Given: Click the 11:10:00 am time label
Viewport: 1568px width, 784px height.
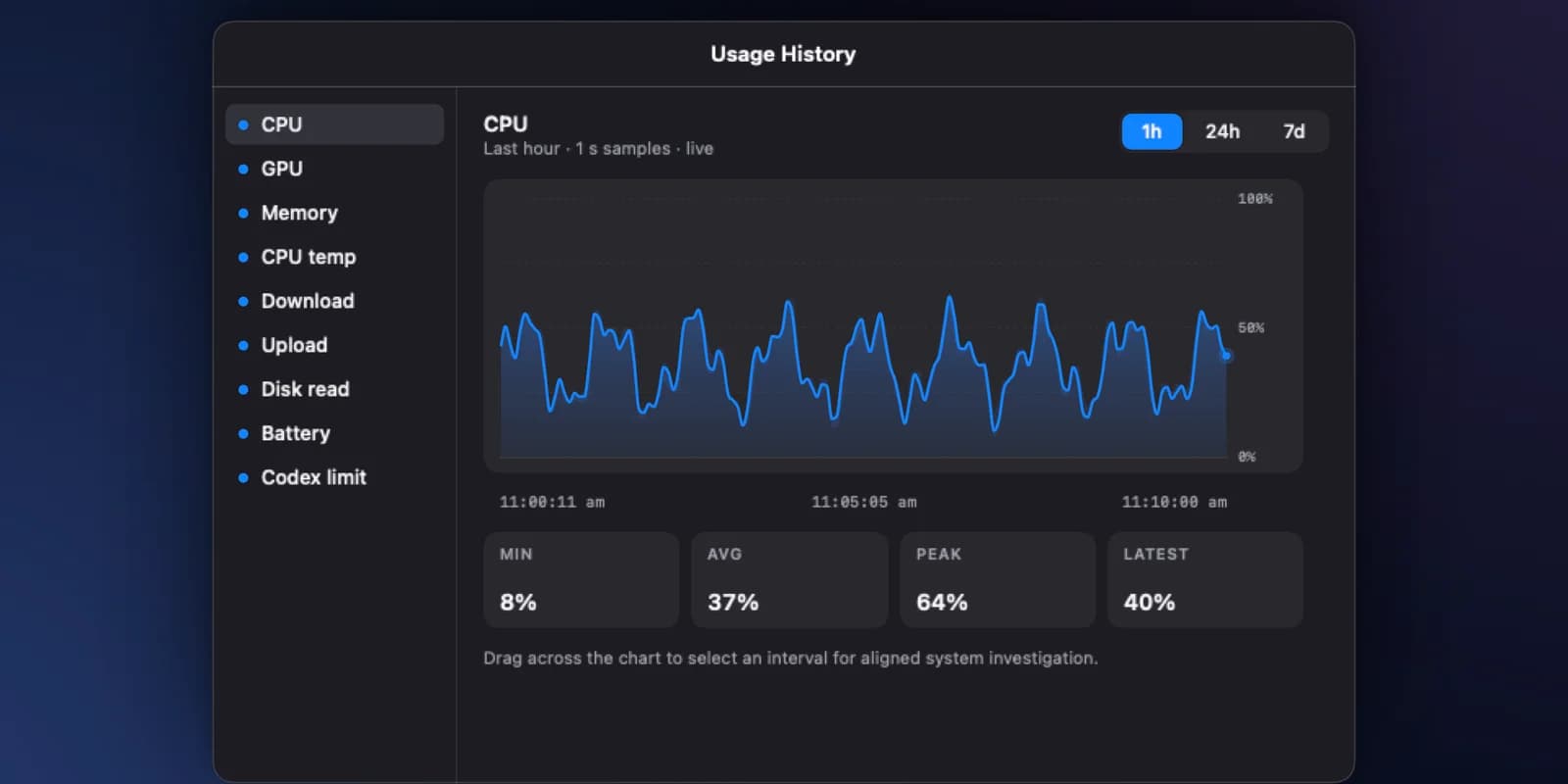Looking at the screenshot, I should tap(1174, 502).
